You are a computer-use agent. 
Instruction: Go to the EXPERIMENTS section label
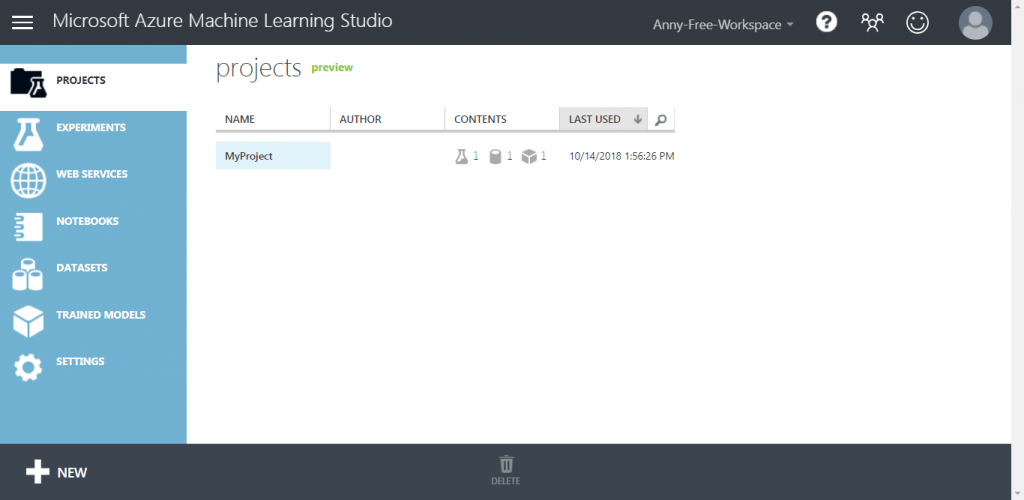point(91,127)
